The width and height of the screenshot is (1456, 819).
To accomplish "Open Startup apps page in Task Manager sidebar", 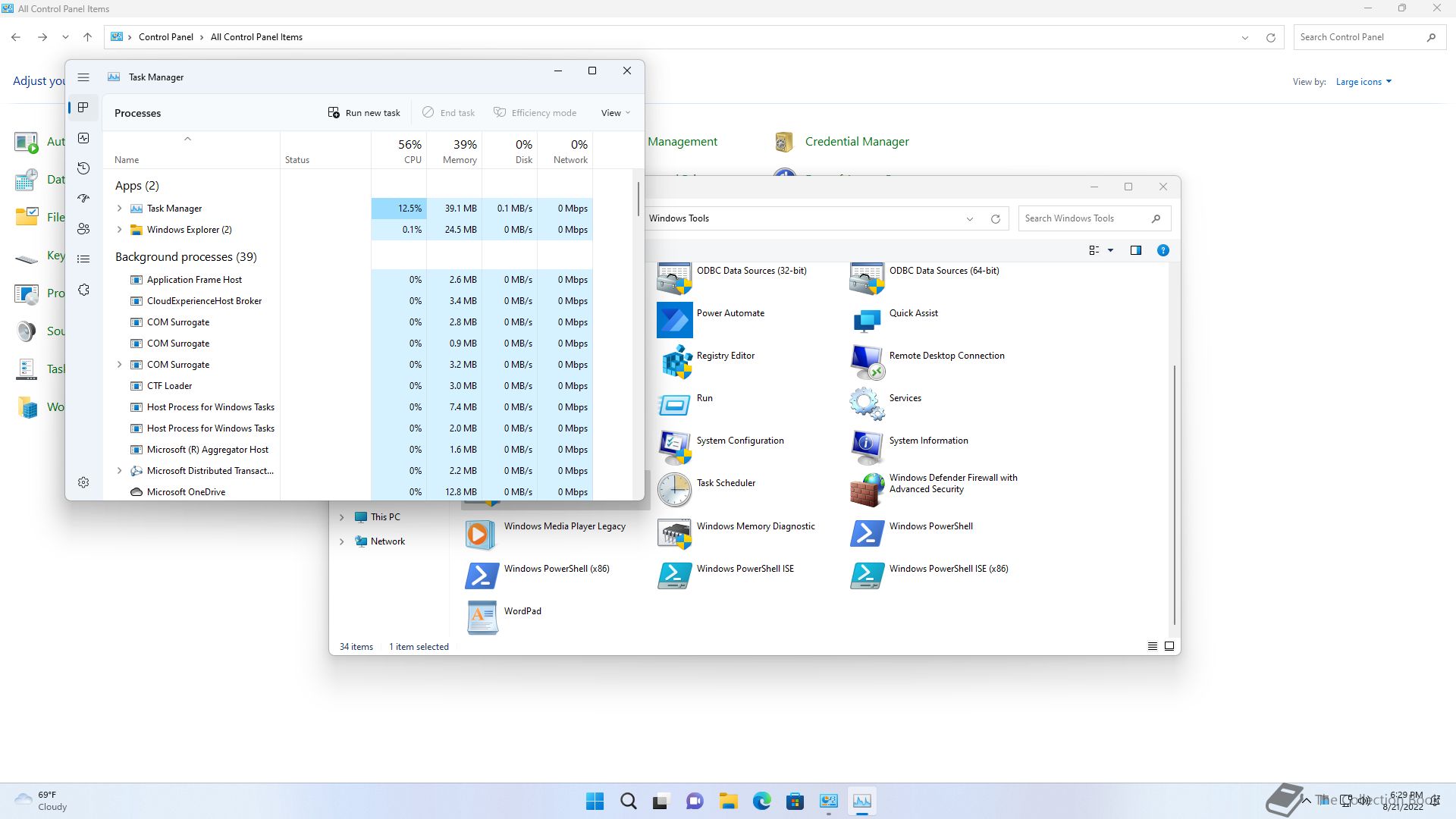I will click(83, 199).
